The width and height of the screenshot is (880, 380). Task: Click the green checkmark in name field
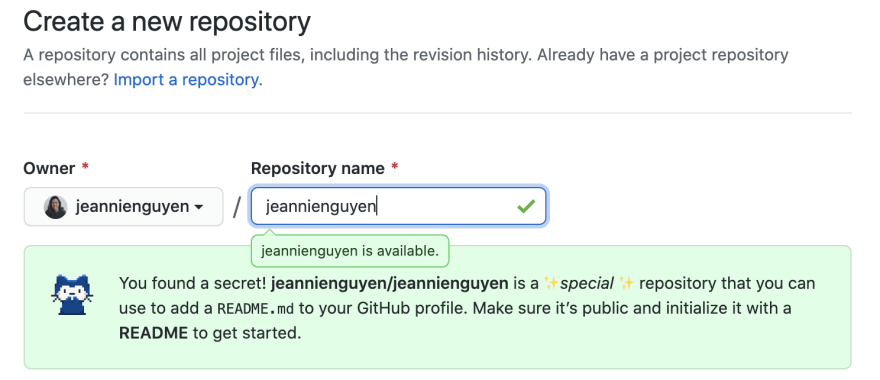[526, 207]
